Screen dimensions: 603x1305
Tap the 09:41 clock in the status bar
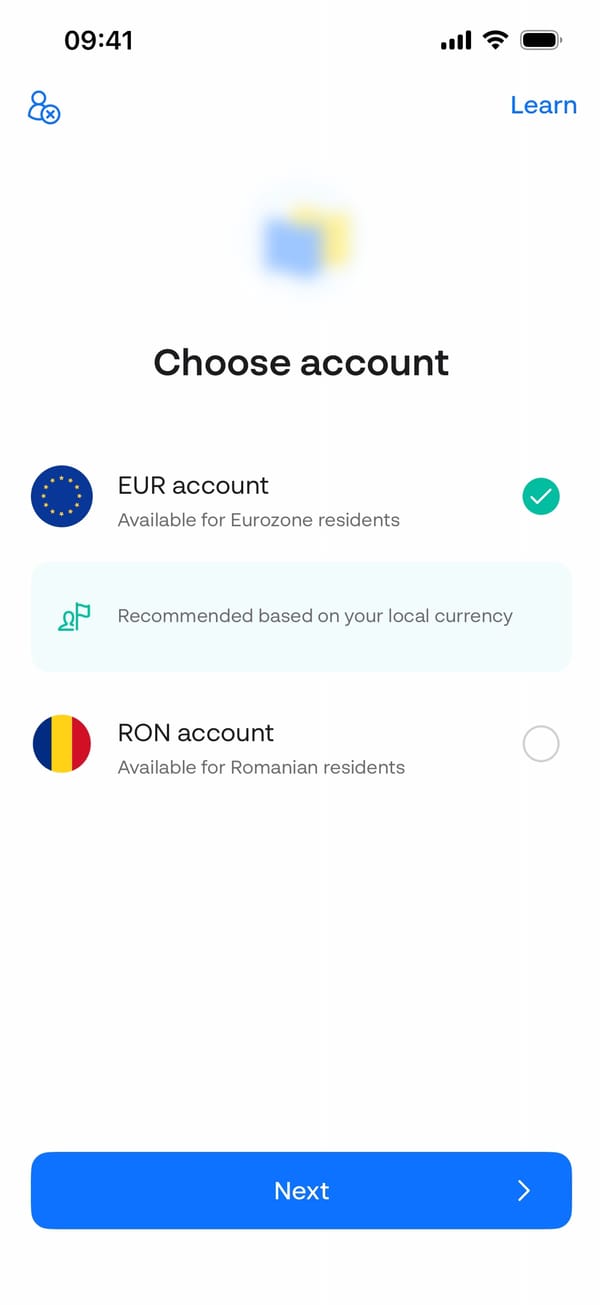pos(98,40)
